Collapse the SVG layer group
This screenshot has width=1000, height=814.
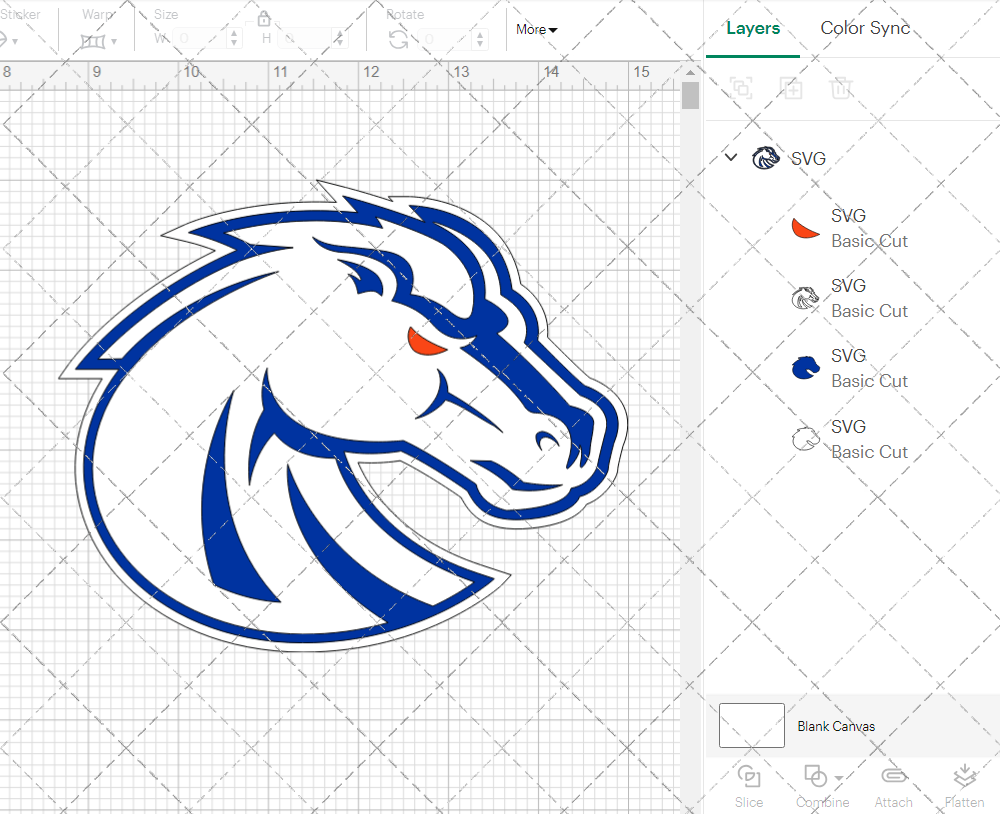(731, 157)
